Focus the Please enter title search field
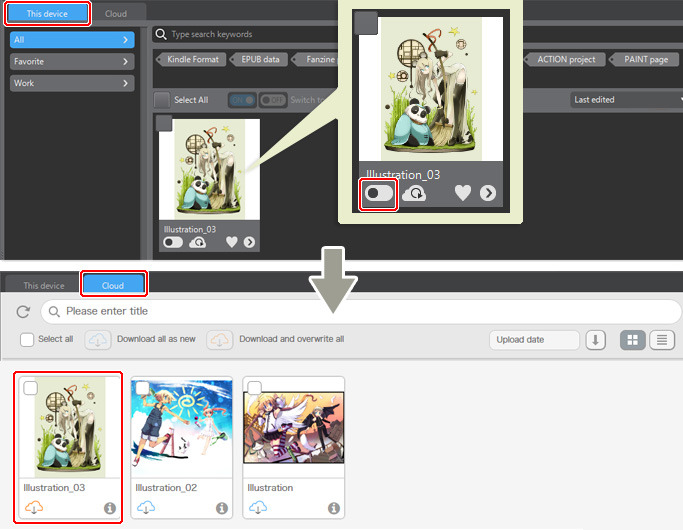The image size is (683, 530). tap(361, 311)
